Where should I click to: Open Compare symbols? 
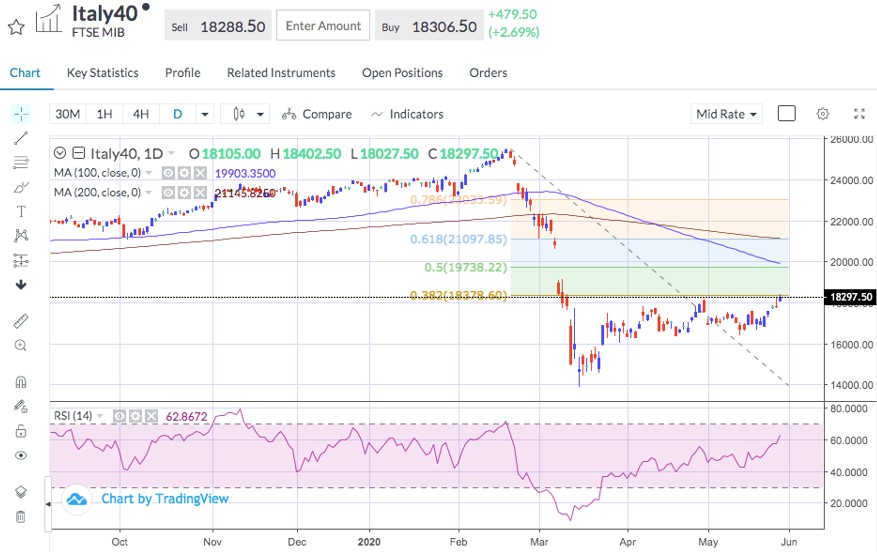pyautogui.click(x=317, y=114)
